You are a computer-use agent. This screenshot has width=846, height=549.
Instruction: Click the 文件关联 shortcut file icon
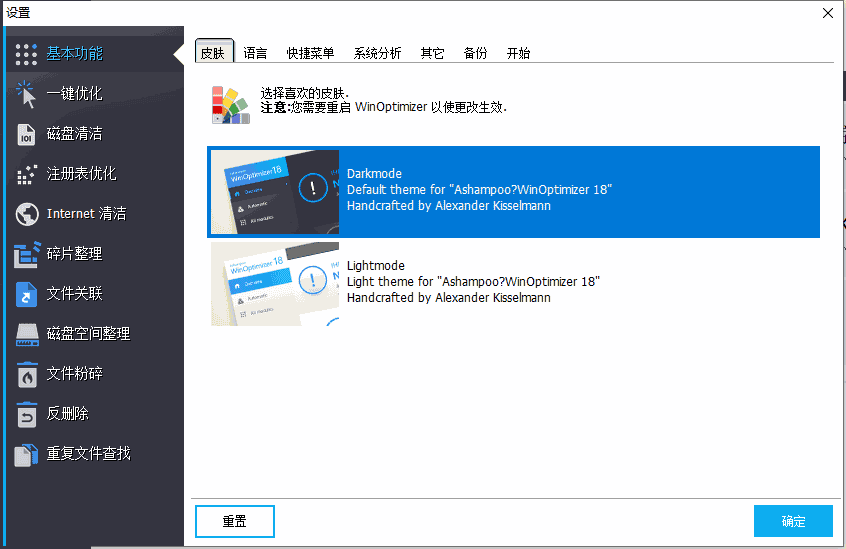[26, 294]
